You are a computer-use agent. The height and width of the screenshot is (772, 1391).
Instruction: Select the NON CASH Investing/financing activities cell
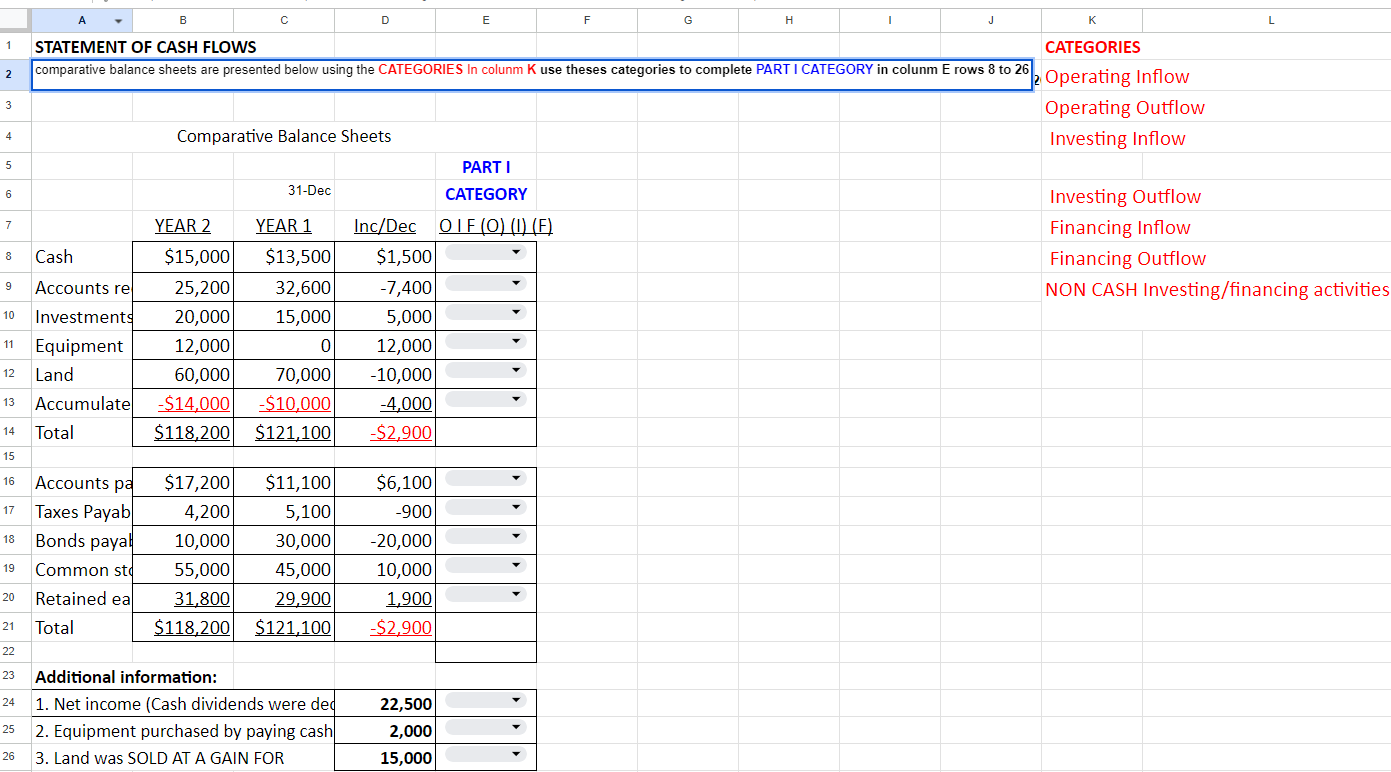point(1216,289)
